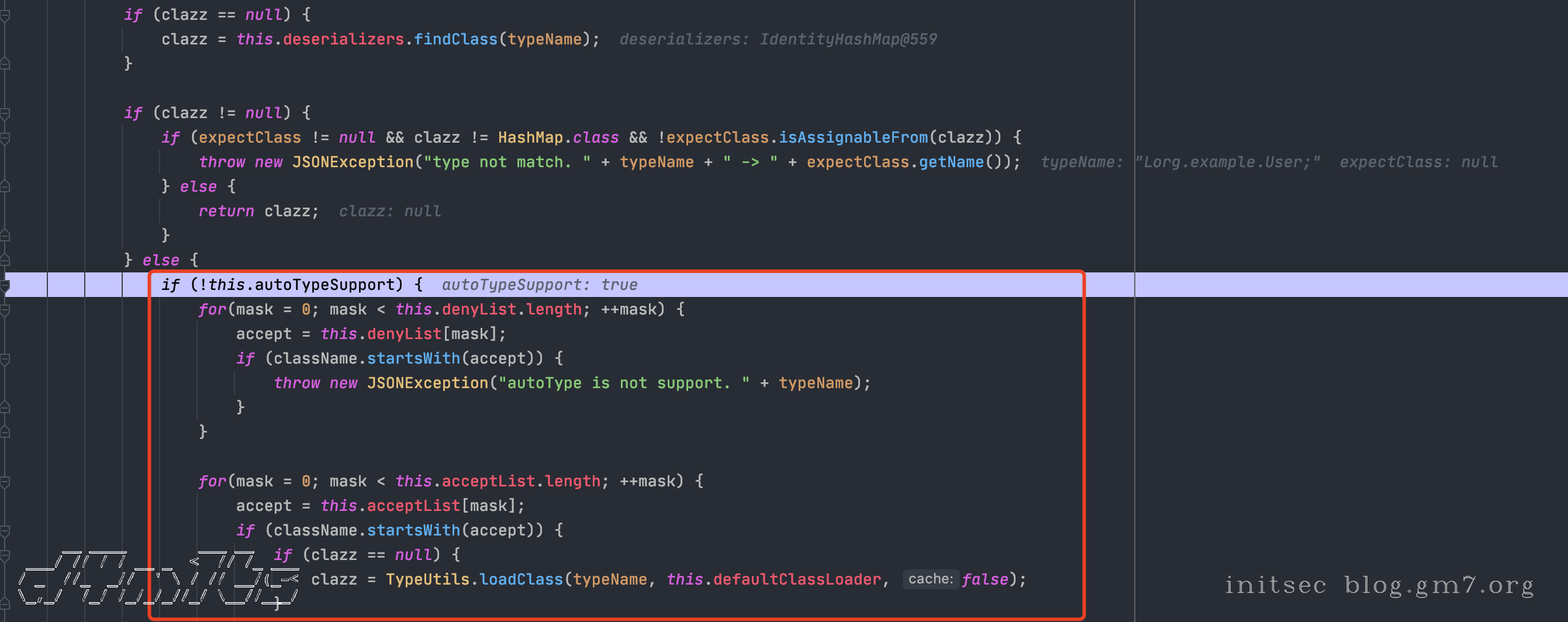This screenshot has width=1568, height=622.
Task: Click the isAssignableFrom method name
Action: (x=854, y=137)
